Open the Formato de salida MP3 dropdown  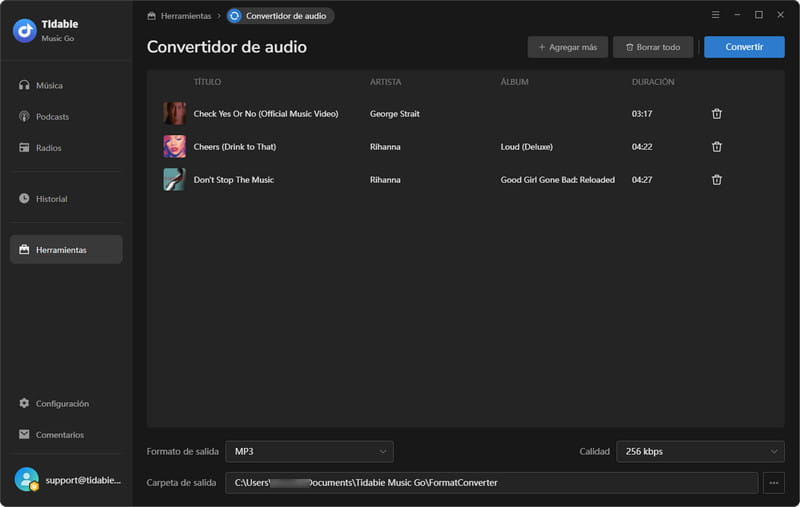pyautogui.click(x=309, y=451)
